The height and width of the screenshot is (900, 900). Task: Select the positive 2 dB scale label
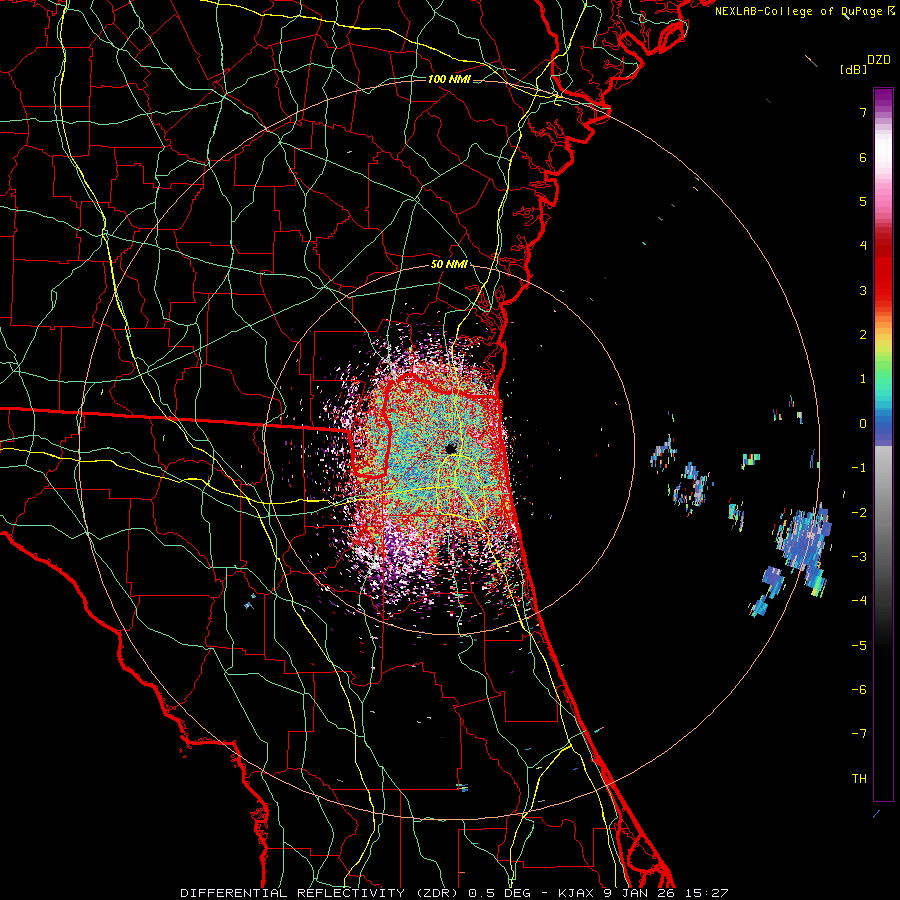click(863, 335)
